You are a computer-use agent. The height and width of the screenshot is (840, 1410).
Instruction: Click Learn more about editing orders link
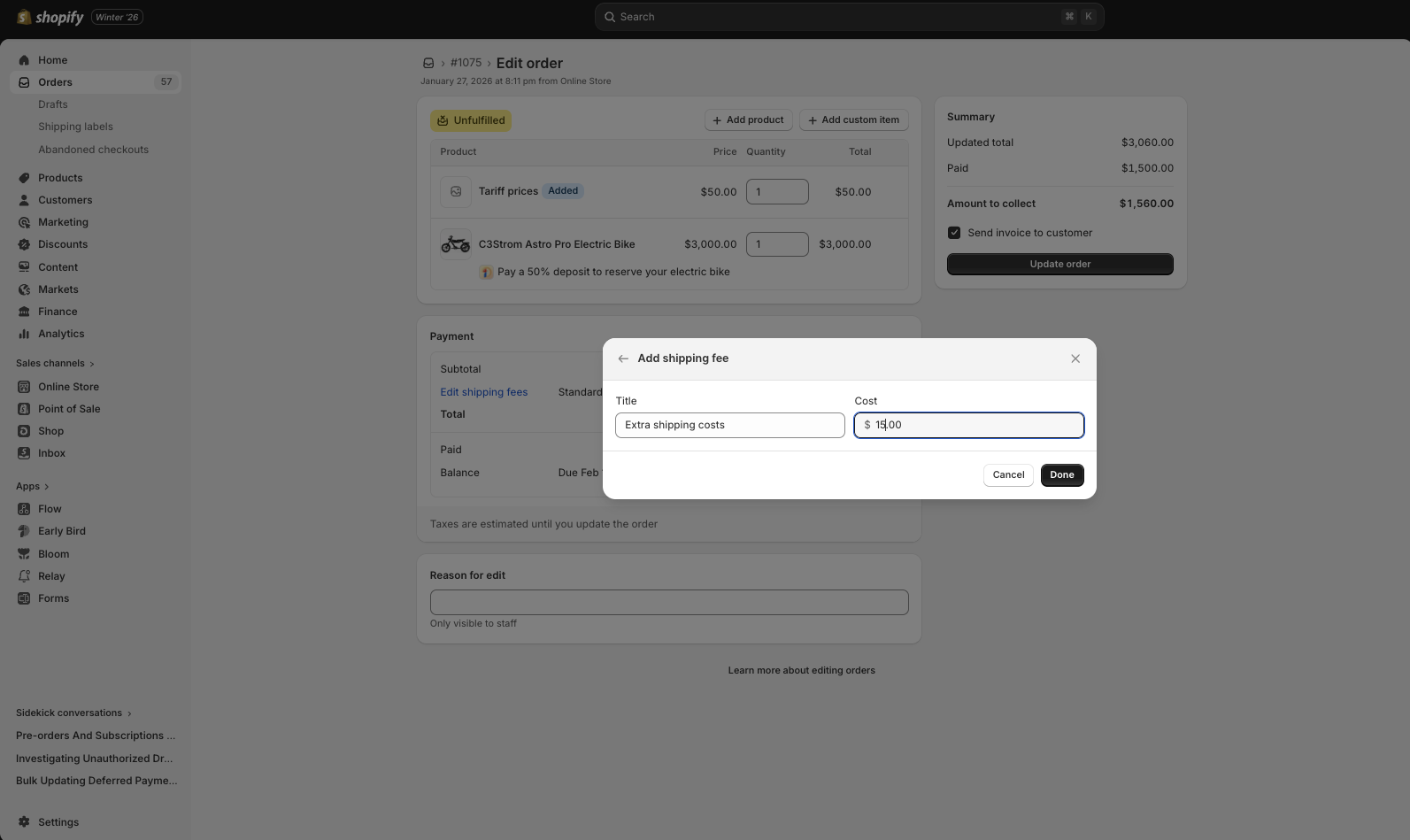(x=802, y=670)
